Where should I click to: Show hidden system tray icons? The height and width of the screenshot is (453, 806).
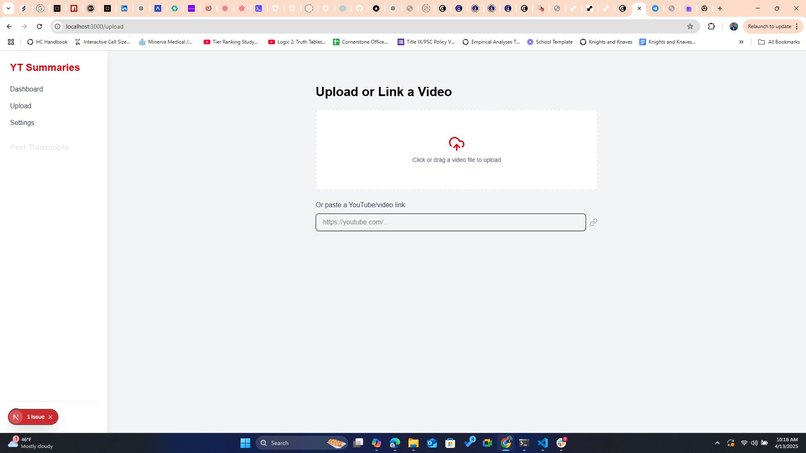(x=717, y=443)
